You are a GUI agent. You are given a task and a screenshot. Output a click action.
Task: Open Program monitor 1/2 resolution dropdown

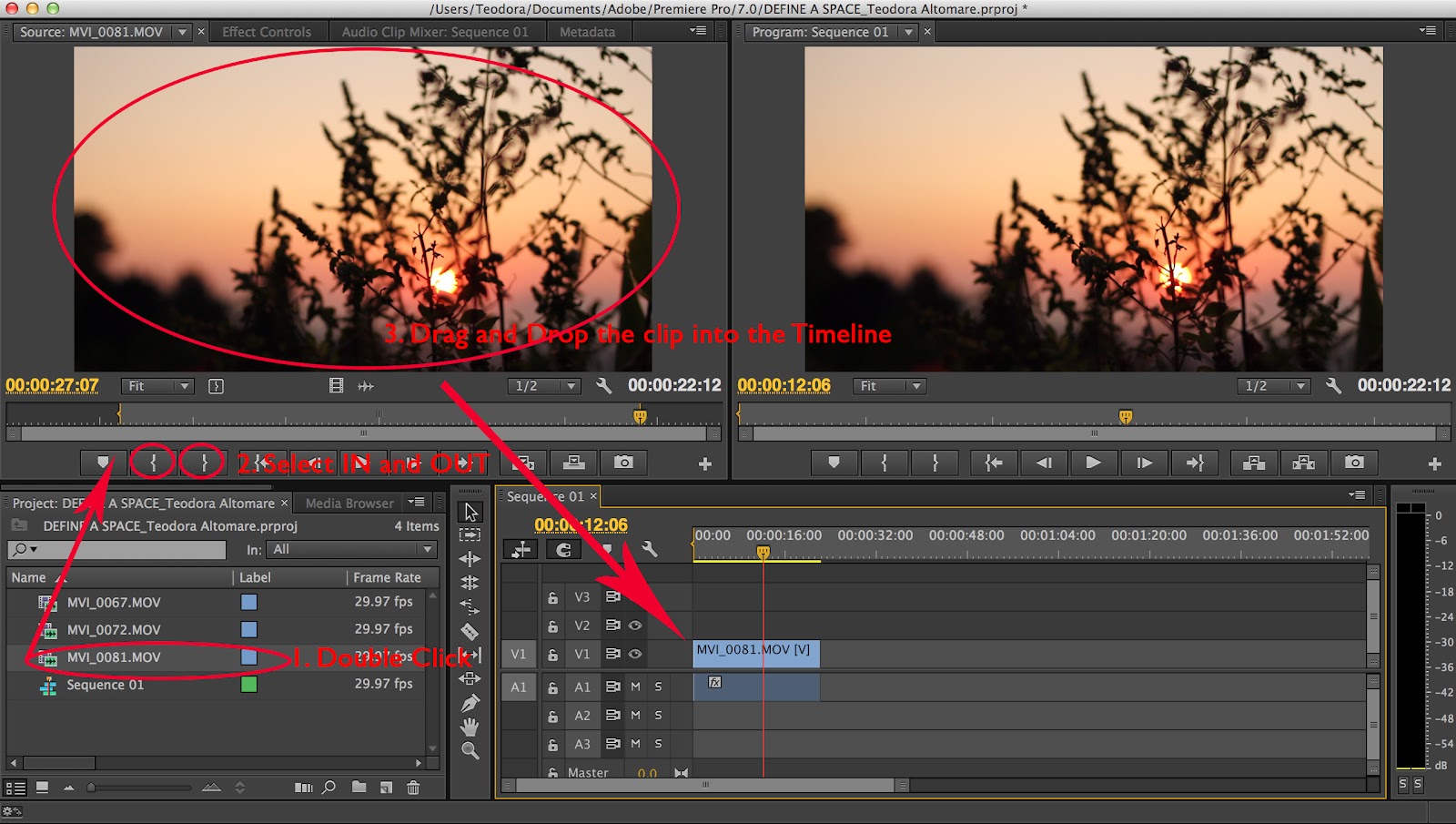1274,386
